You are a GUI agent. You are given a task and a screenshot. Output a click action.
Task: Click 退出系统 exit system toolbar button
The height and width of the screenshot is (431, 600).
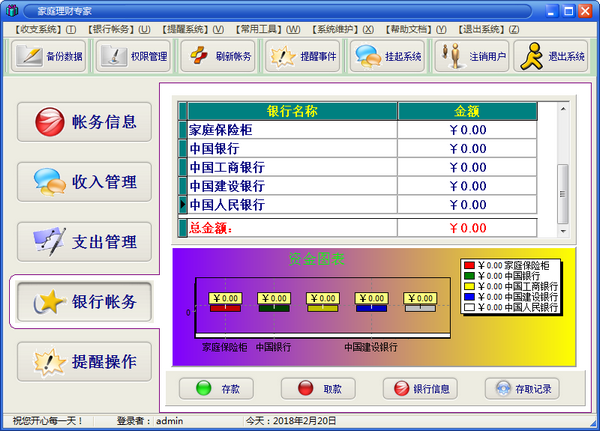click(x=551, y=57)
